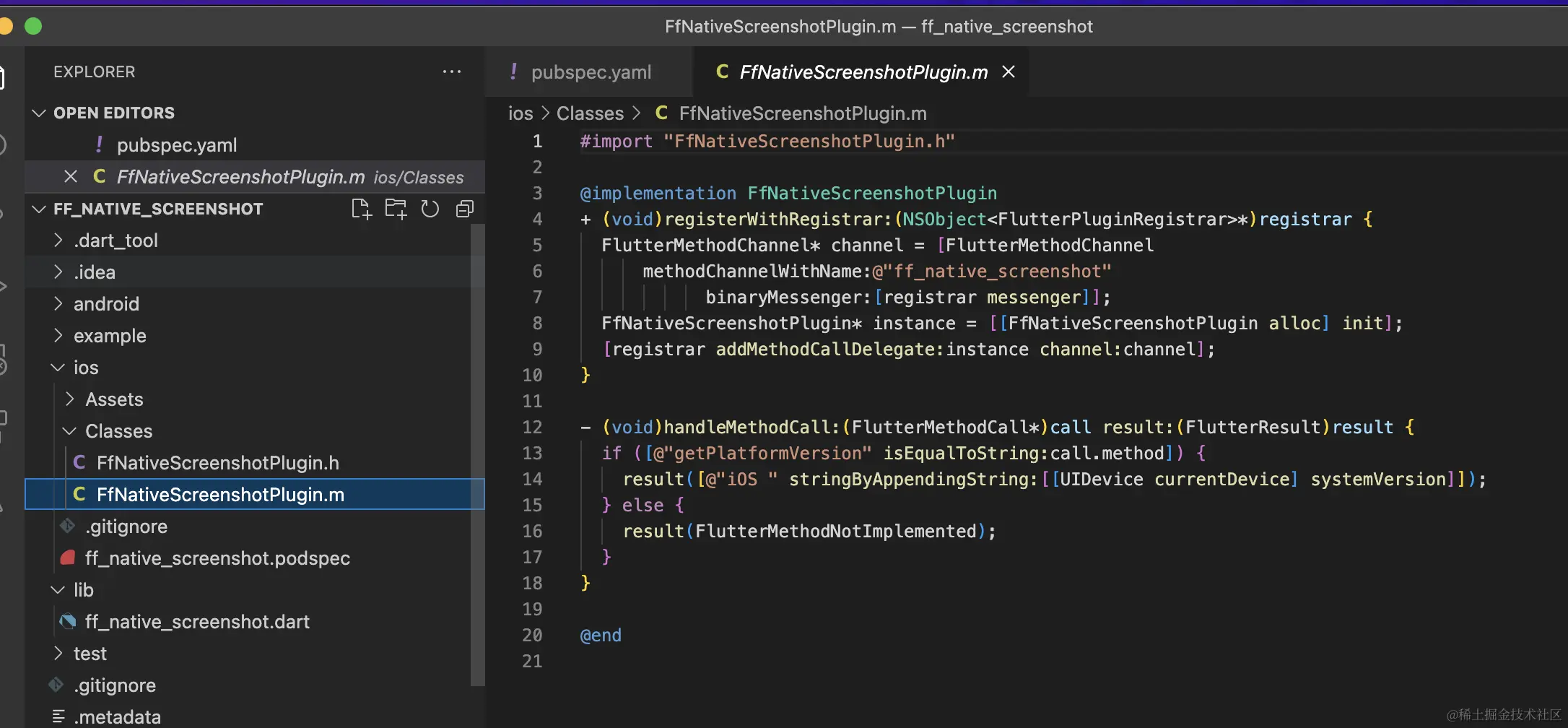
Task: Open explorer More Actions ellipsis menu
Action: pyautogui.click(x=452, y=71)
